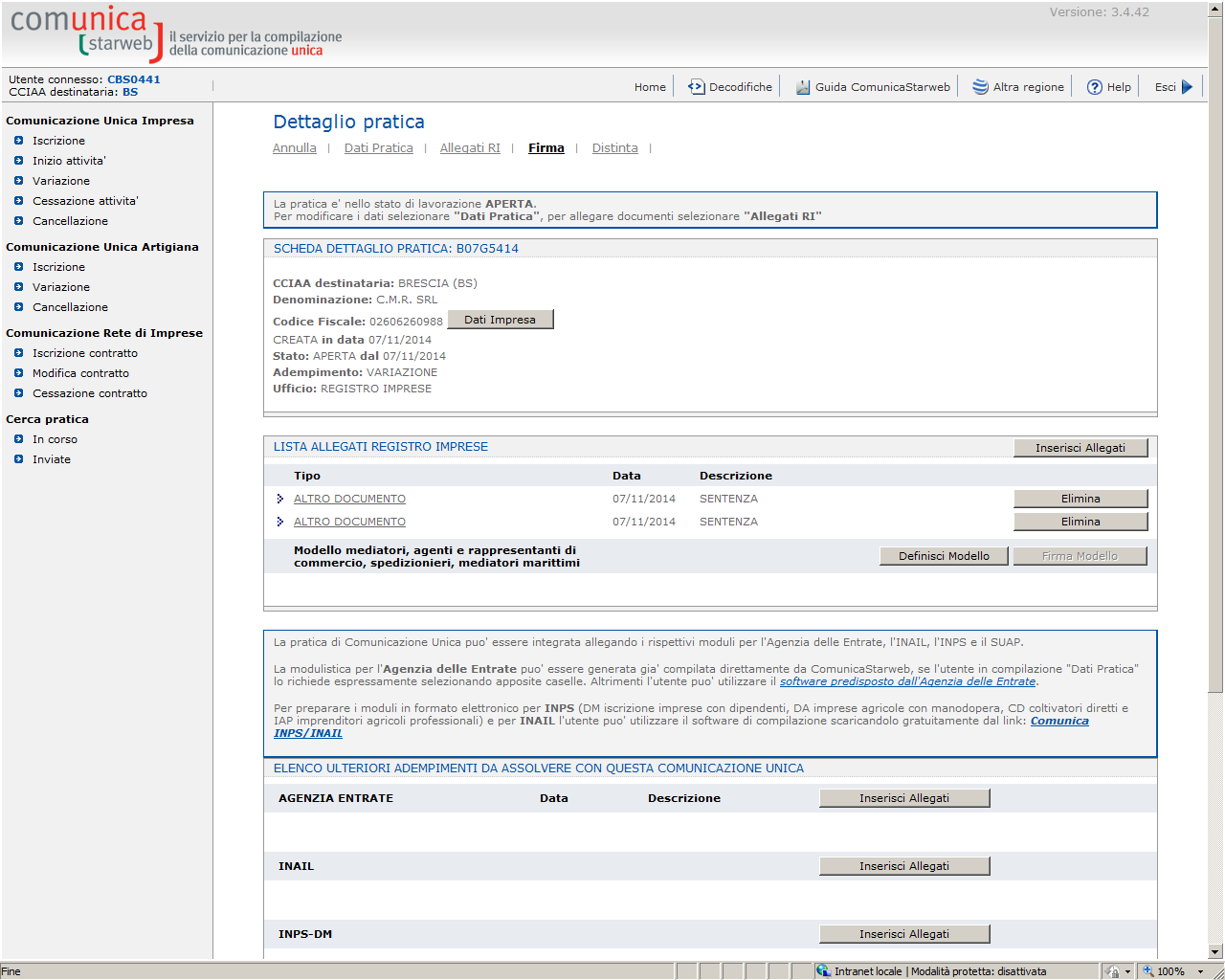This screenshot has height=980, width=1225.
Task: Open Guida ComunicaStarweb from the top navigation
Action: (882, 87)
